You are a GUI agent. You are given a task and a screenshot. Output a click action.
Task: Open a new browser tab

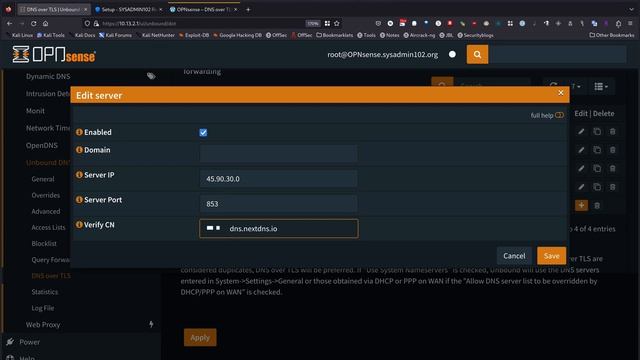248,9
